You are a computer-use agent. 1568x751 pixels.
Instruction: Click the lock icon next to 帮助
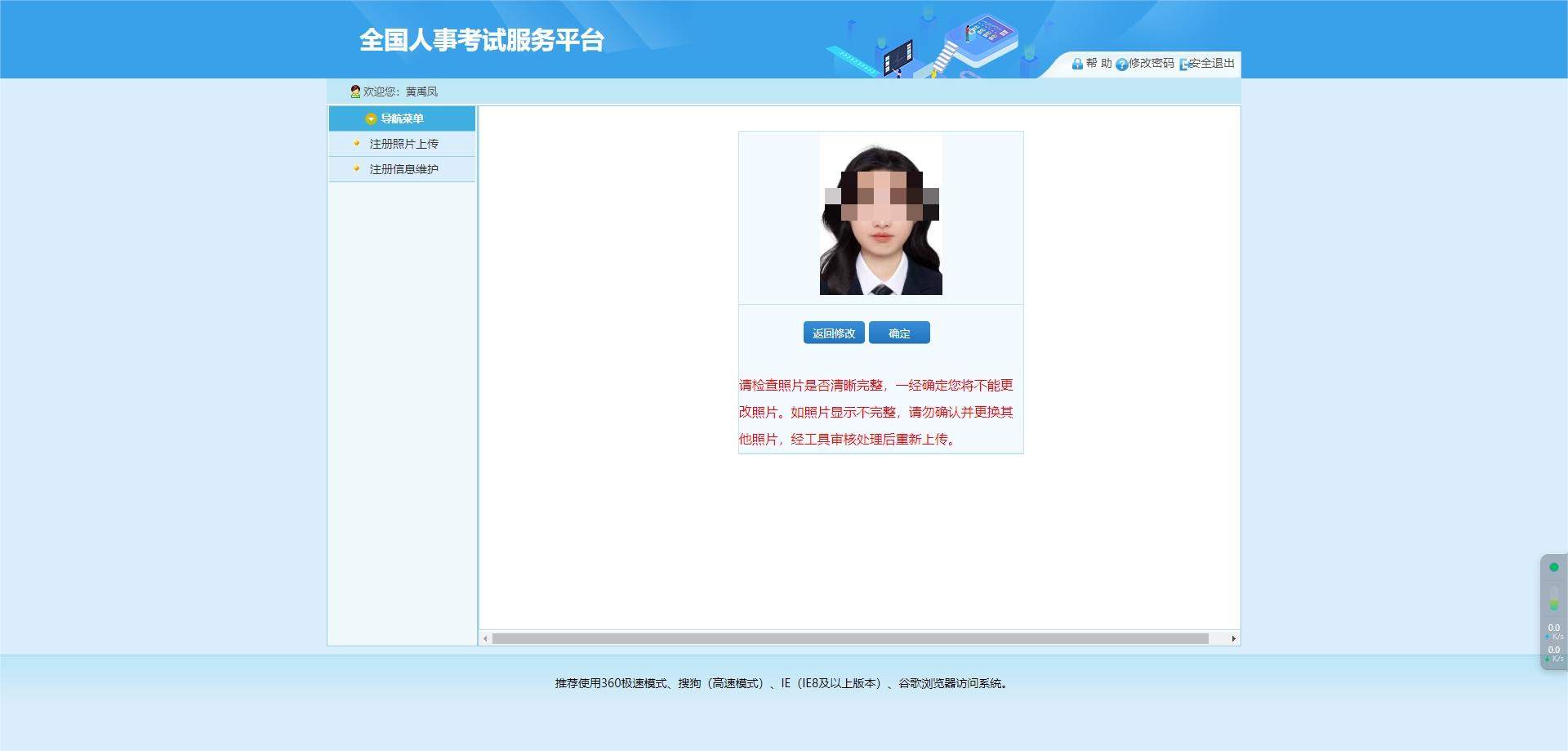[x=1078, y=64]
